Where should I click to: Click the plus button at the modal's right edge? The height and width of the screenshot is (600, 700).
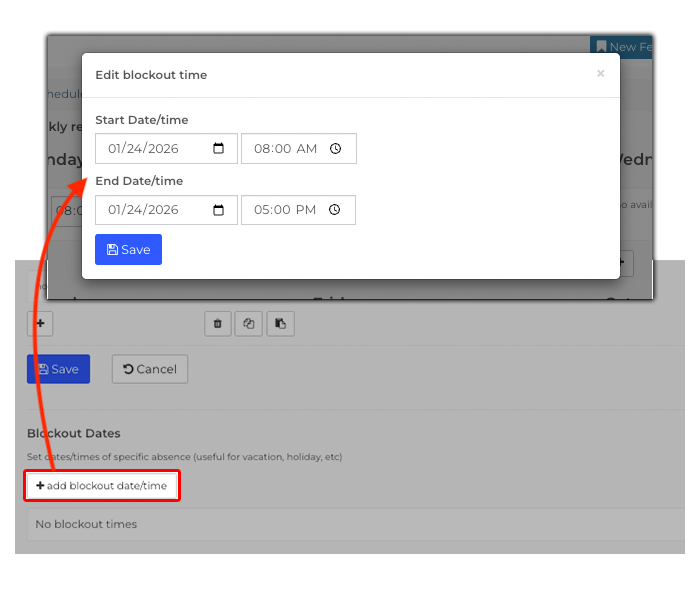pos(624,264)
